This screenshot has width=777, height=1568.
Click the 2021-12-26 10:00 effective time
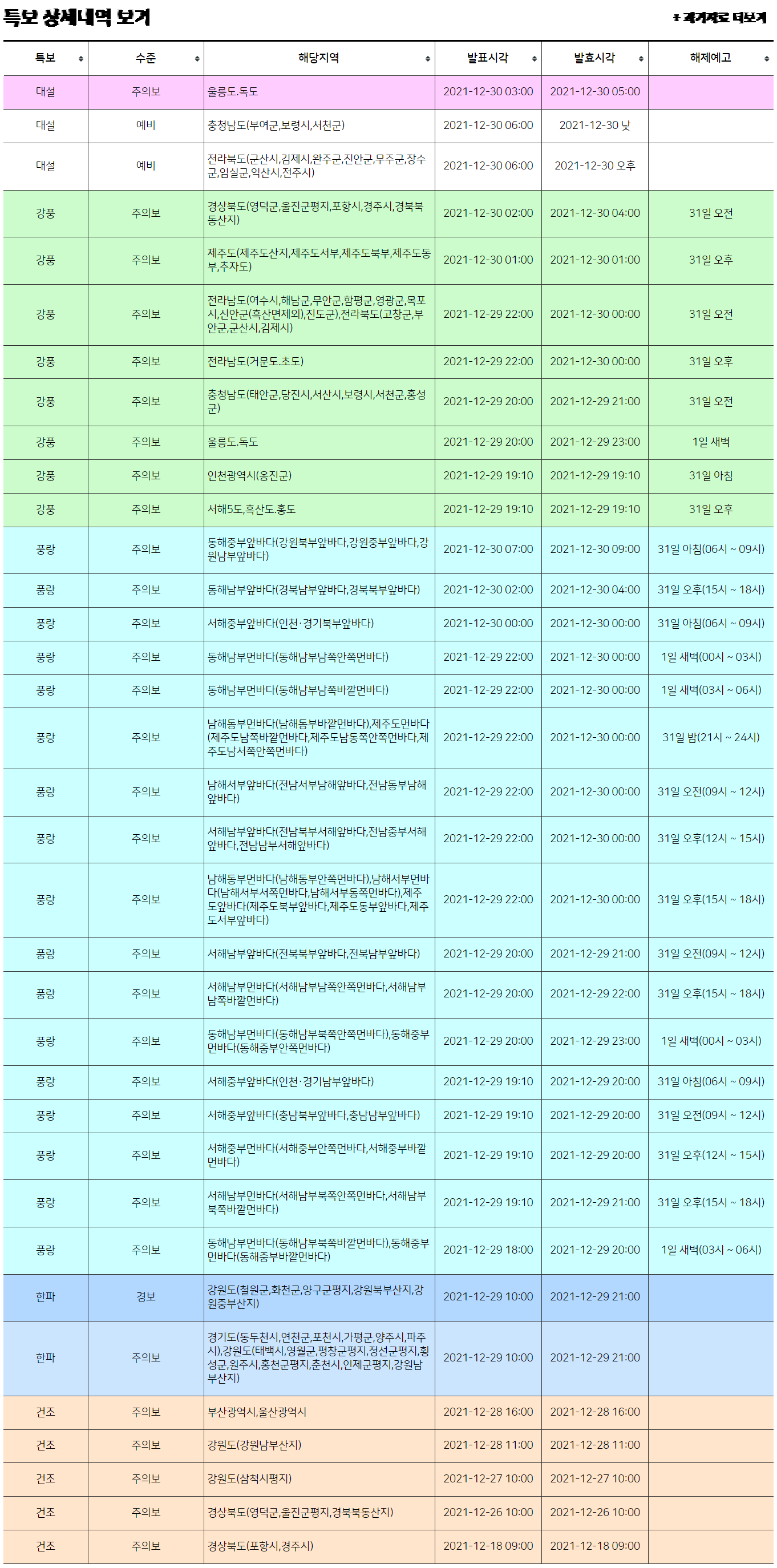[x=595, y=1513]
